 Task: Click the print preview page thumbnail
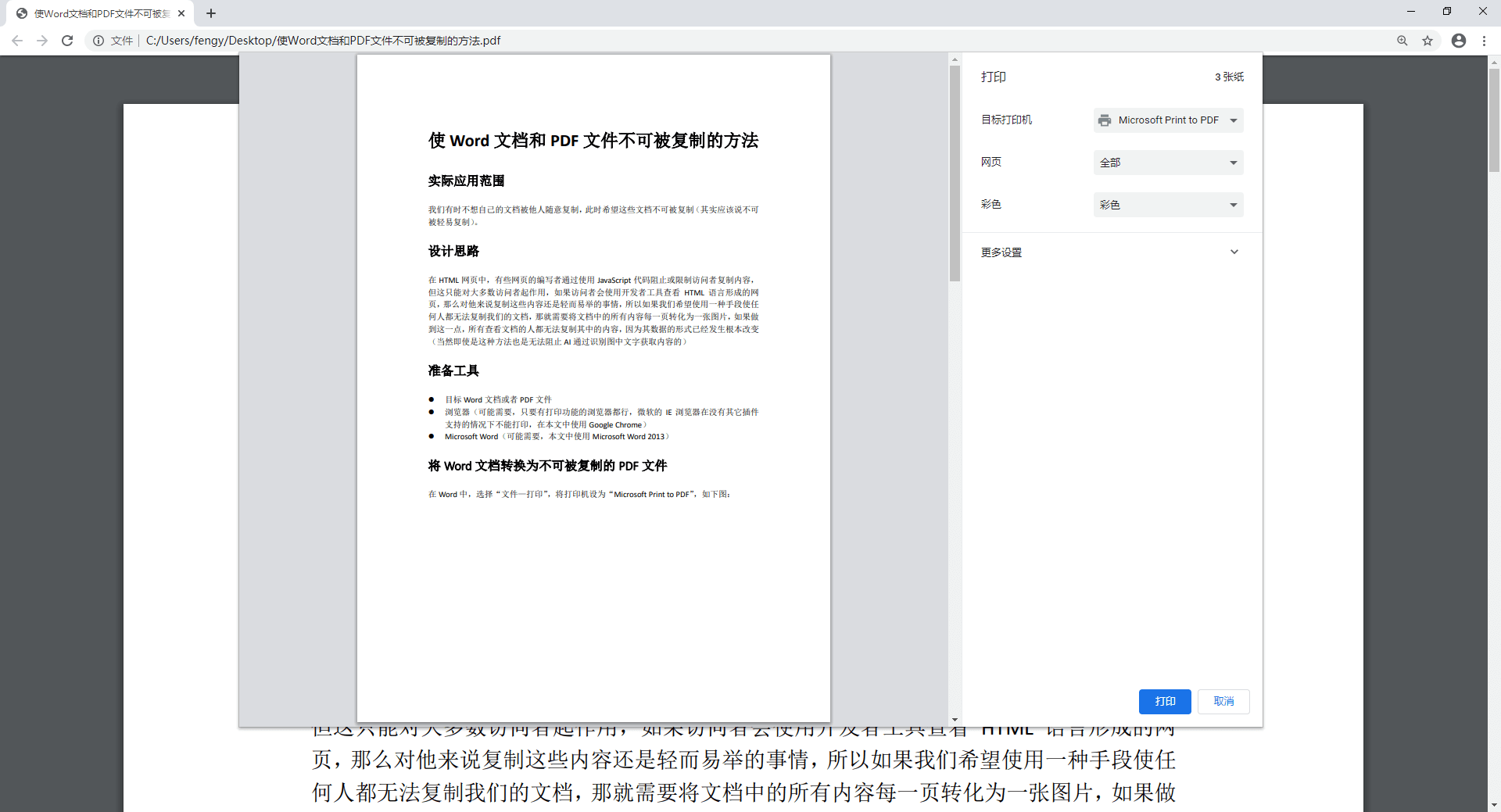coord(593,388)
